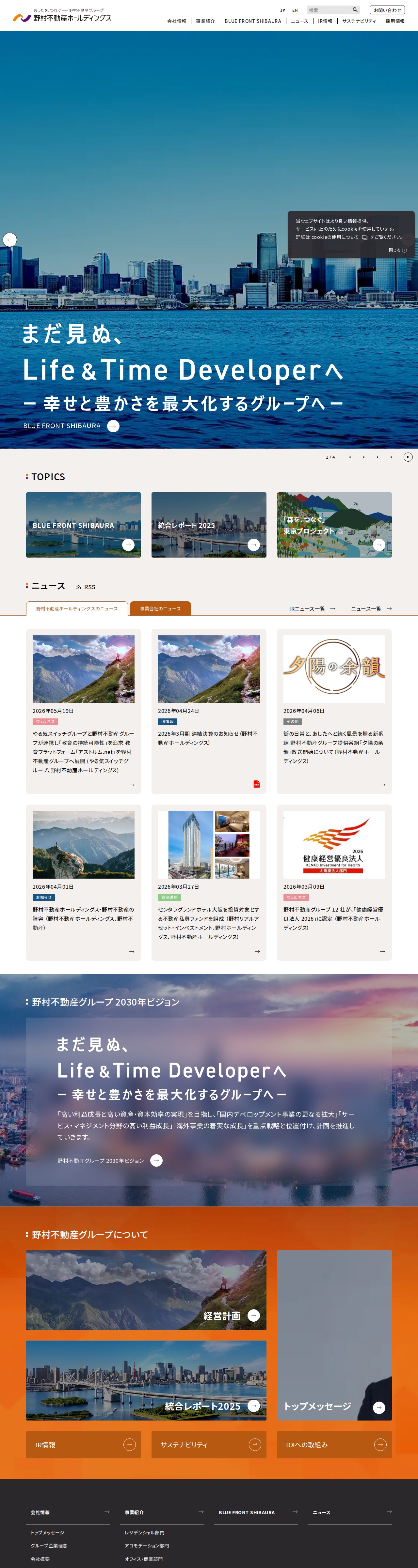The image size is (418, 1568).
Task: Click footer 事業紹介 arrow
Action: [x=201, y=1511]
